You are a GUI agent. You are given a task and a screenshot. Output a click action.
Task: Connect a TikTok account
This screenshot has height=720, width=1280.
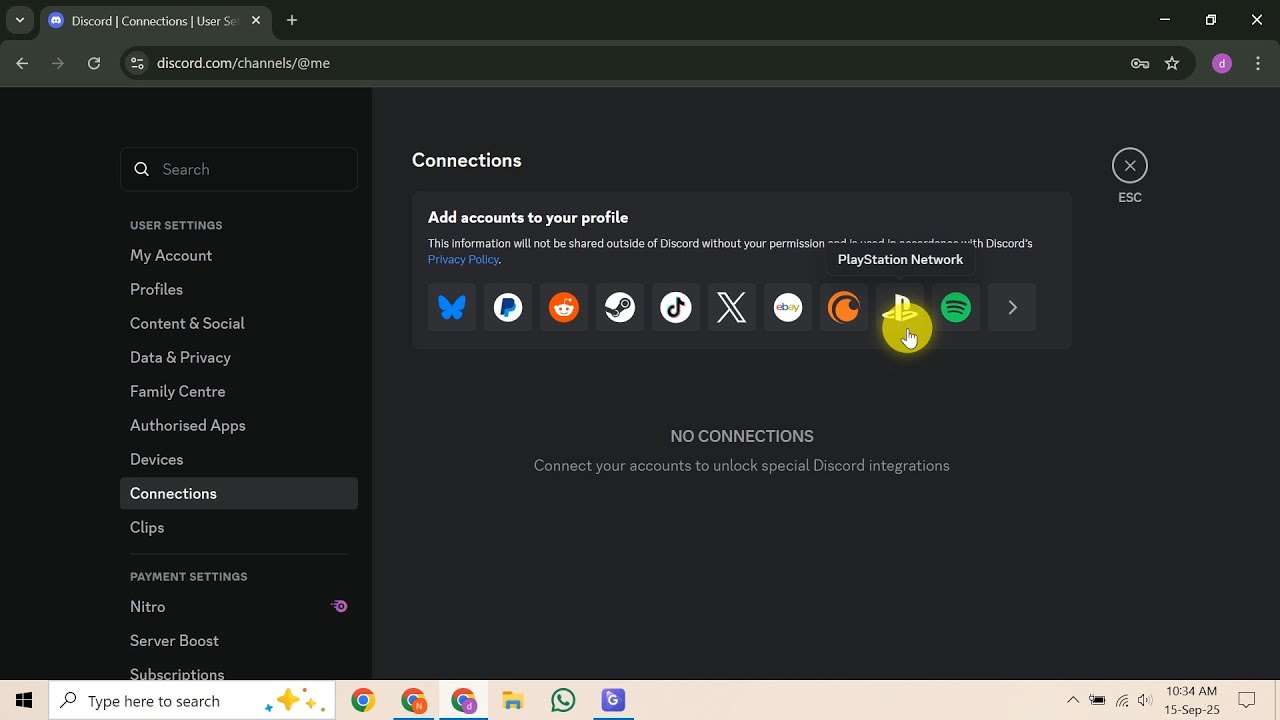point(676,308)
